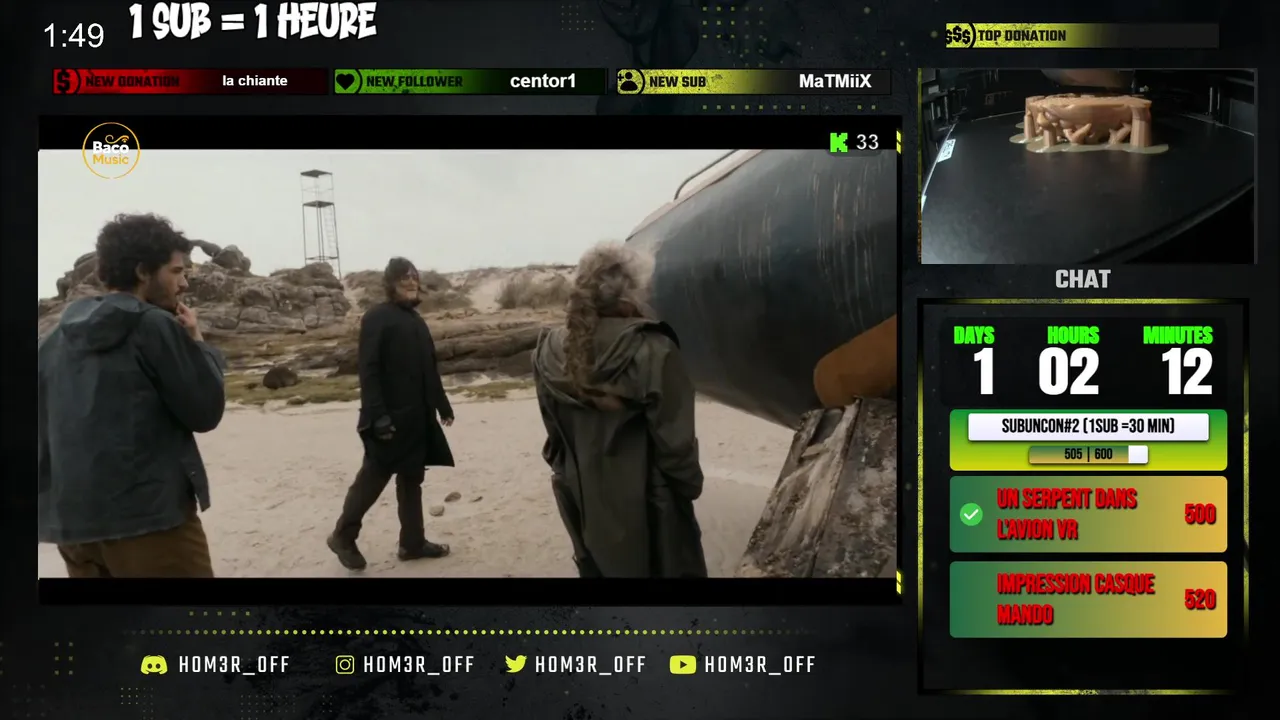Click the 3D printer webcam view

tap(1087, 166)
